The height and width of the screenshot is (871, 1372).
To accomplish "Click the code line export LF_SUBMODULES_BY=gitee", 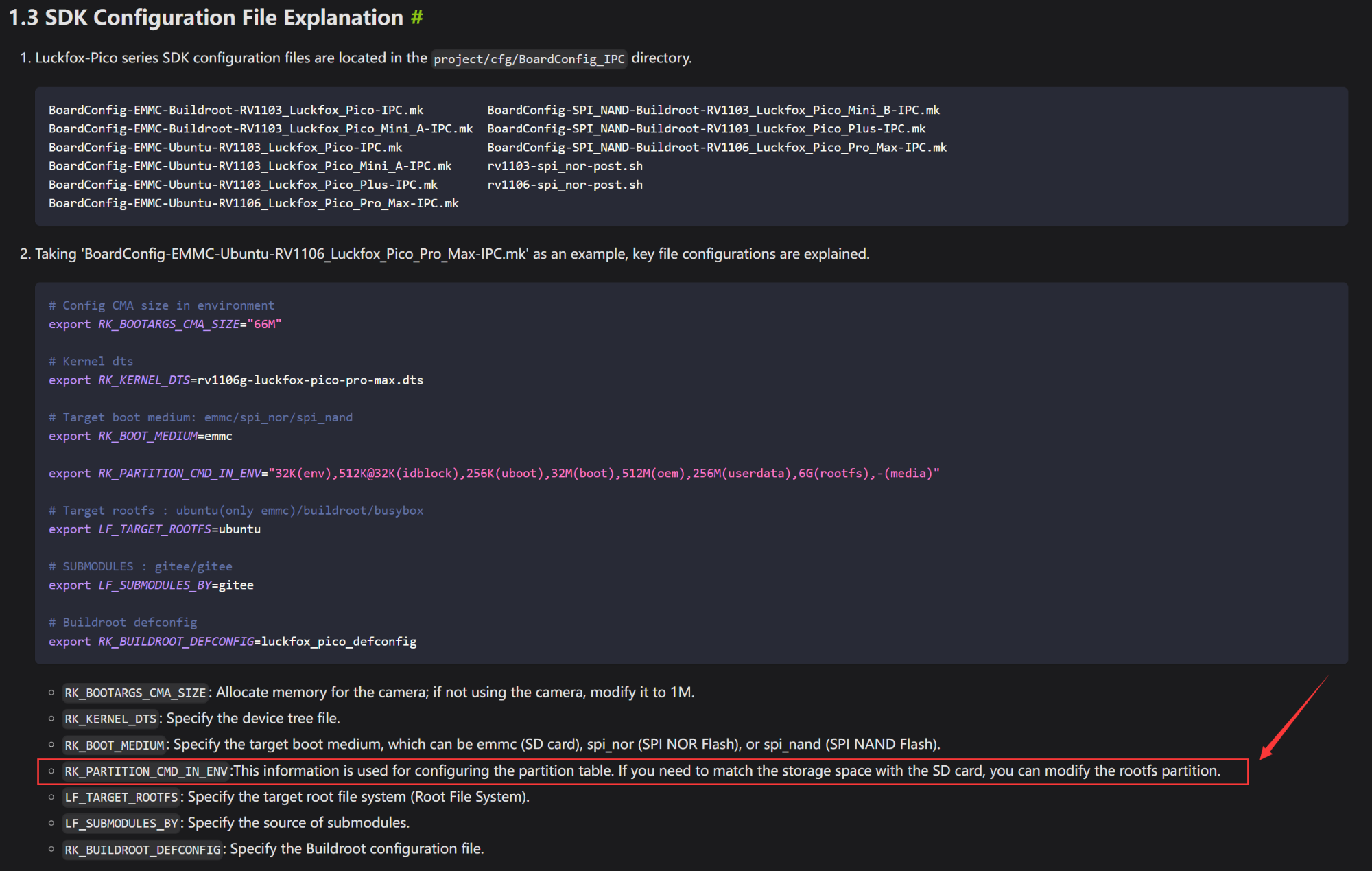I will [152, 585].
